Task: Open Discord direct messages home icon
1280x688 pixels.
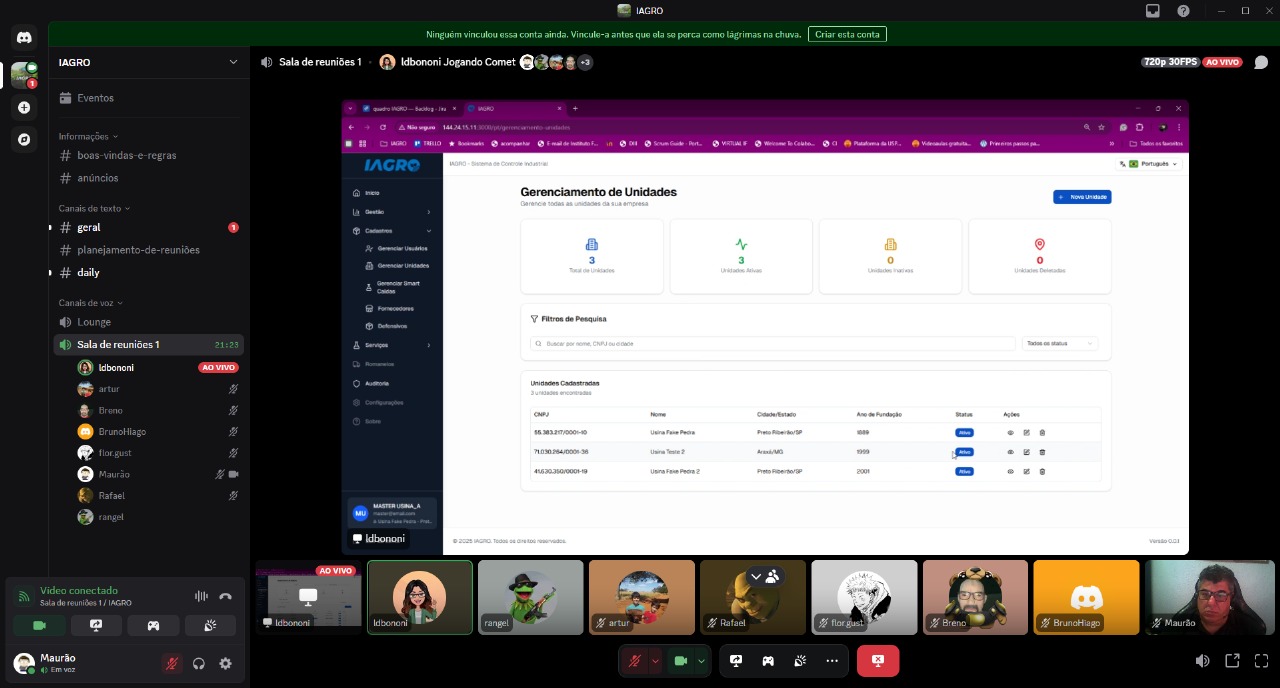Action: click(24, 38)
